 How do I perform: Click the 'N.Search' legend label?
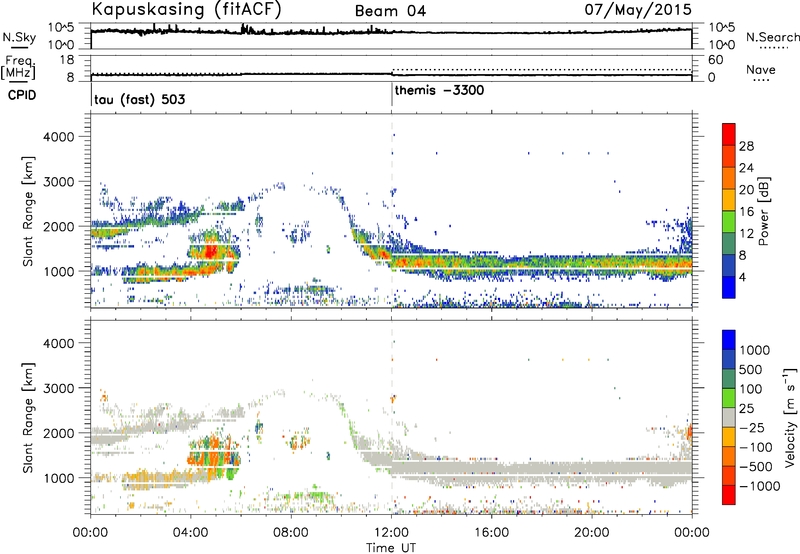tap(772, 37)
